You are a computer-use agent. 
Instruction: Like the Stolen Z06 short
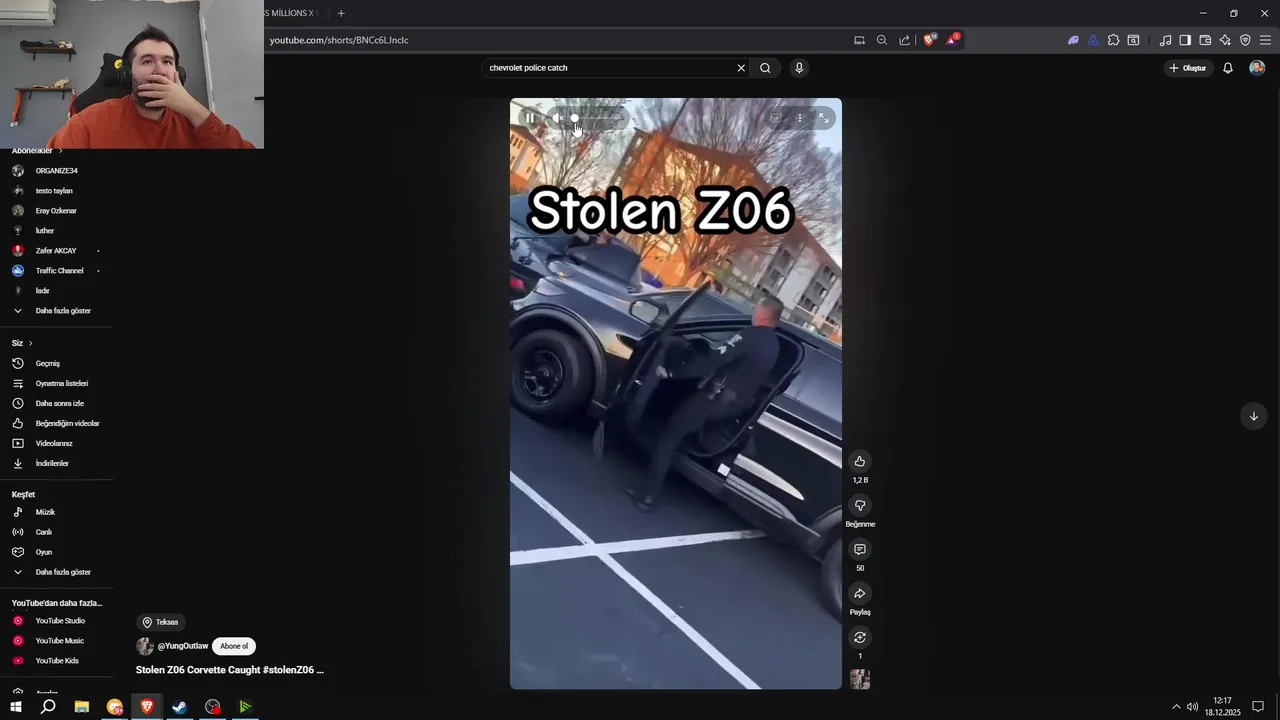[859, 461]
